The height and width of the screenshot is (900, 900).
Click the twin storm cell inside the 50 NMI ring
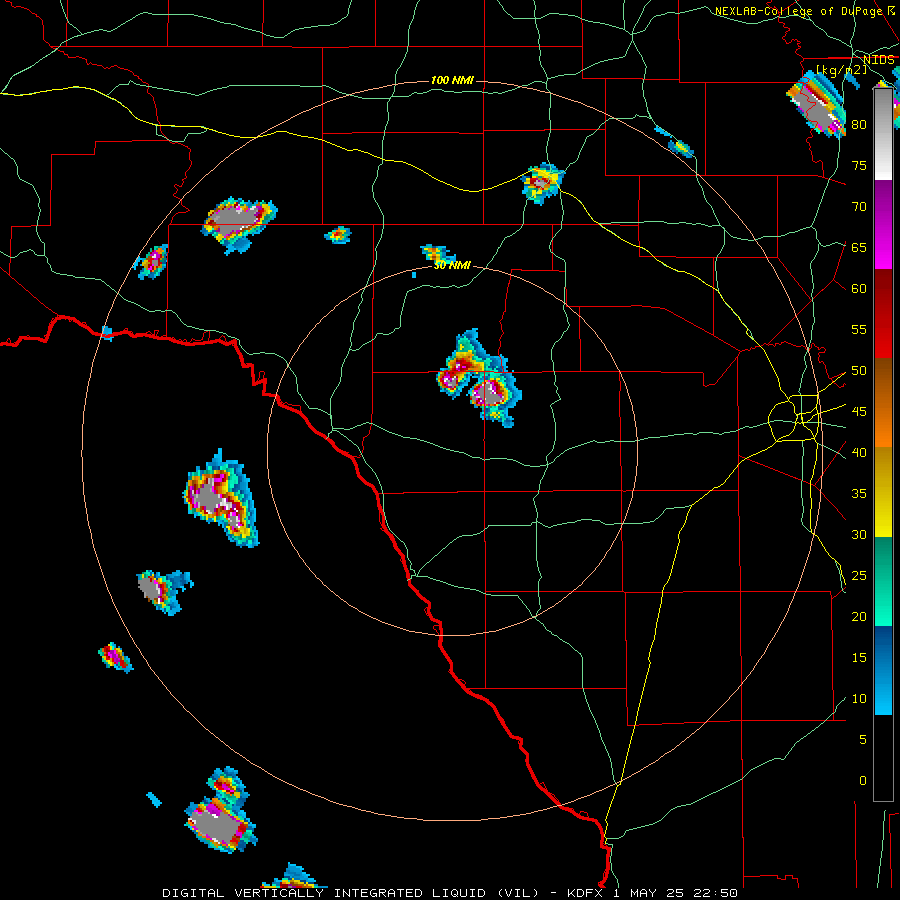coord(479,379)
